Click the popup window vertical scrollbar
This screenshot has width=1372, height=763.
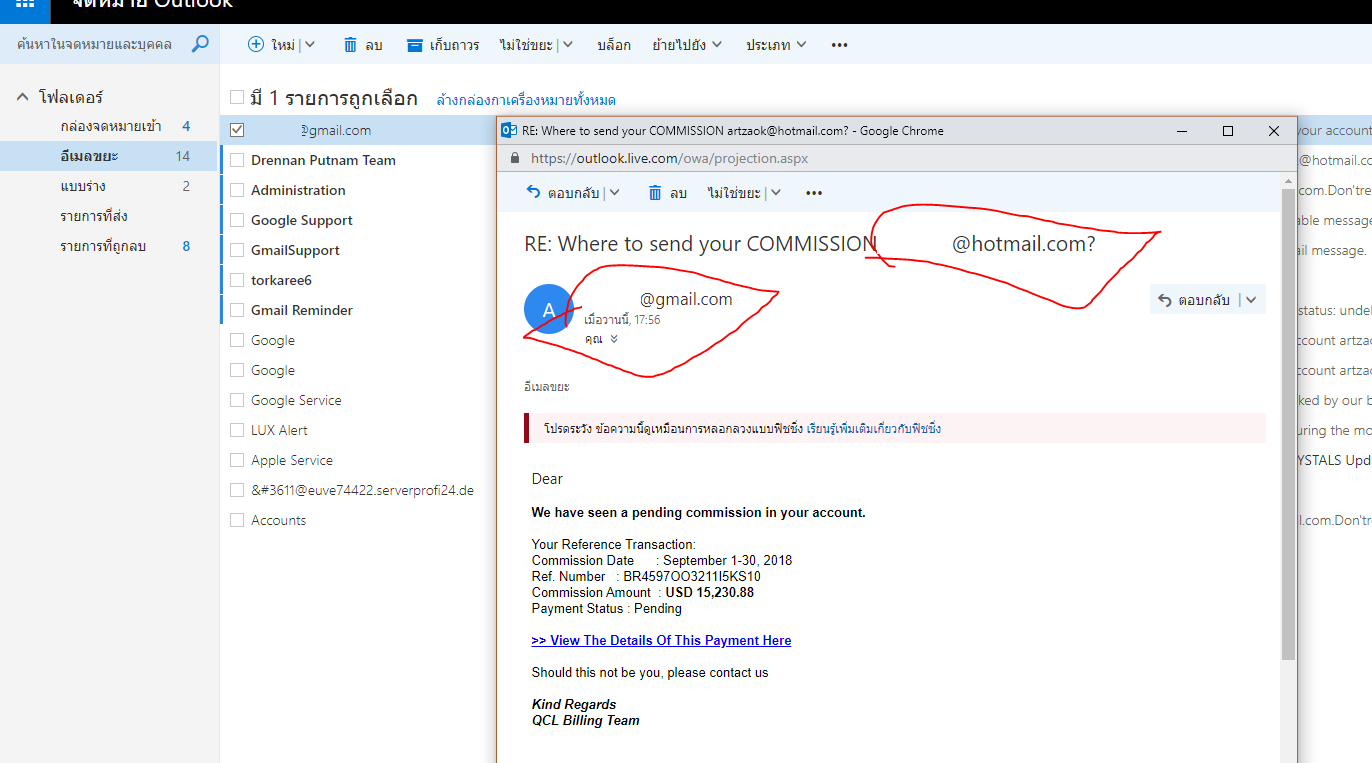1289,424
